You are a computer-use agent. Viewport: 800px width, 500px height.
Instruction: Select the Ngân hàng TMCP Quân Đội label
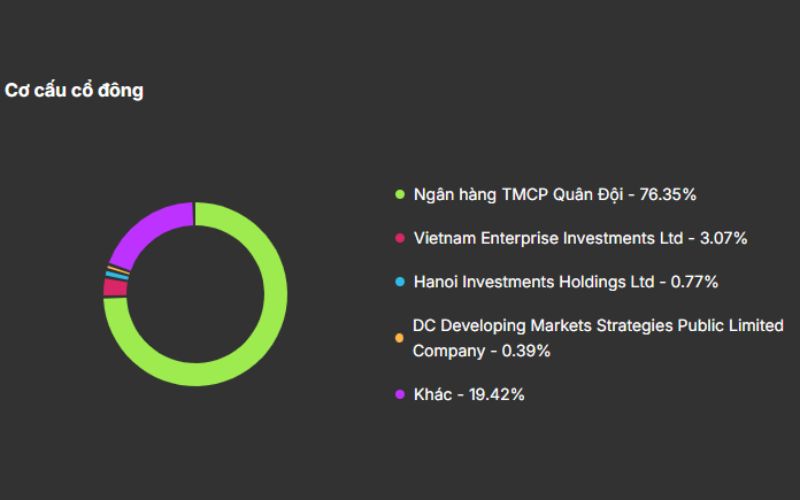tap(520, 194)
